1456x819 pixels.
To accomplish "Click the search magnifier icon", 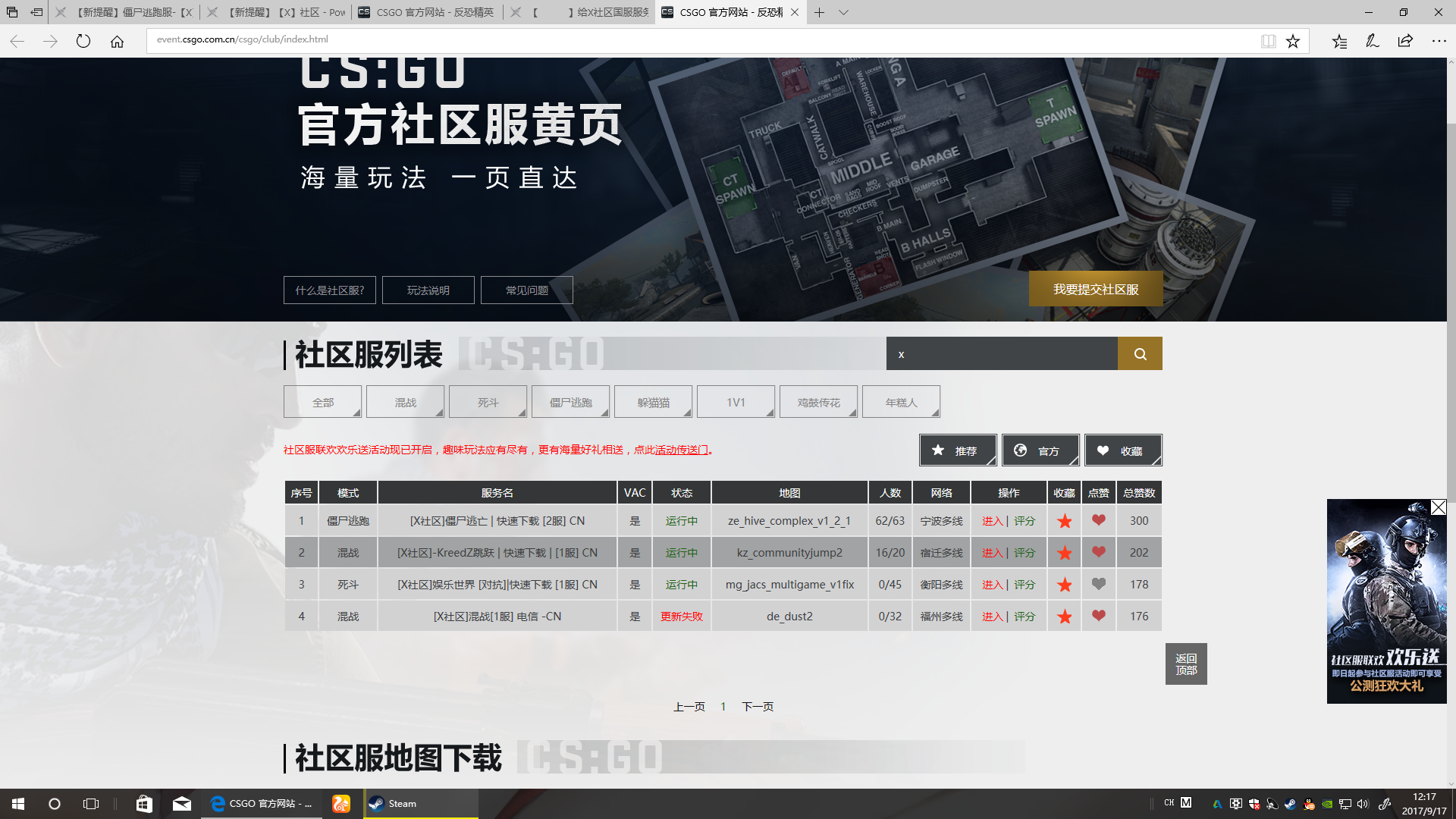I will [x=1140, y=353].
